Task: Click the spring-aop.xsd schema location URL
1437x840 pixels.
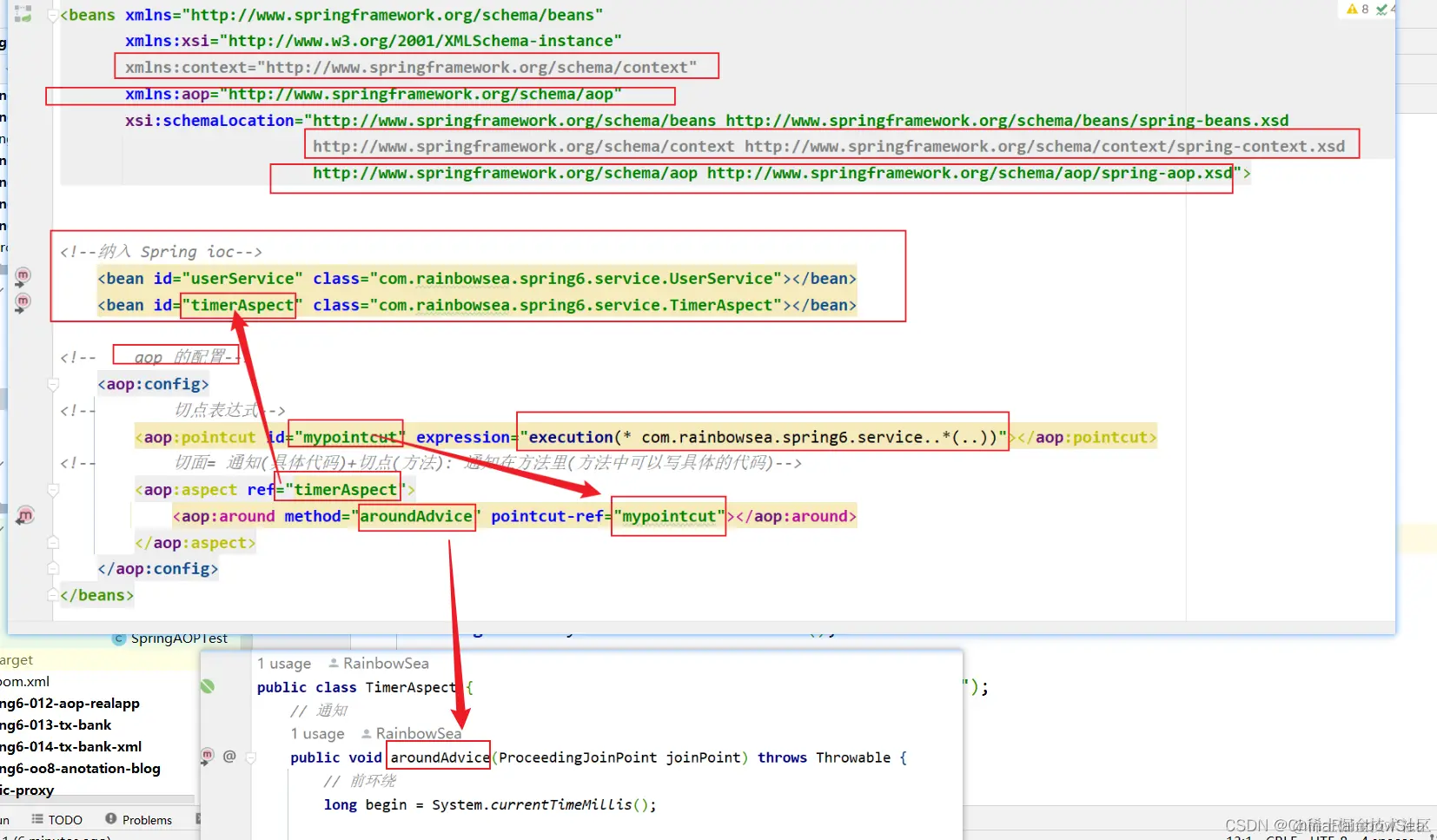Action: coord(970,173)
